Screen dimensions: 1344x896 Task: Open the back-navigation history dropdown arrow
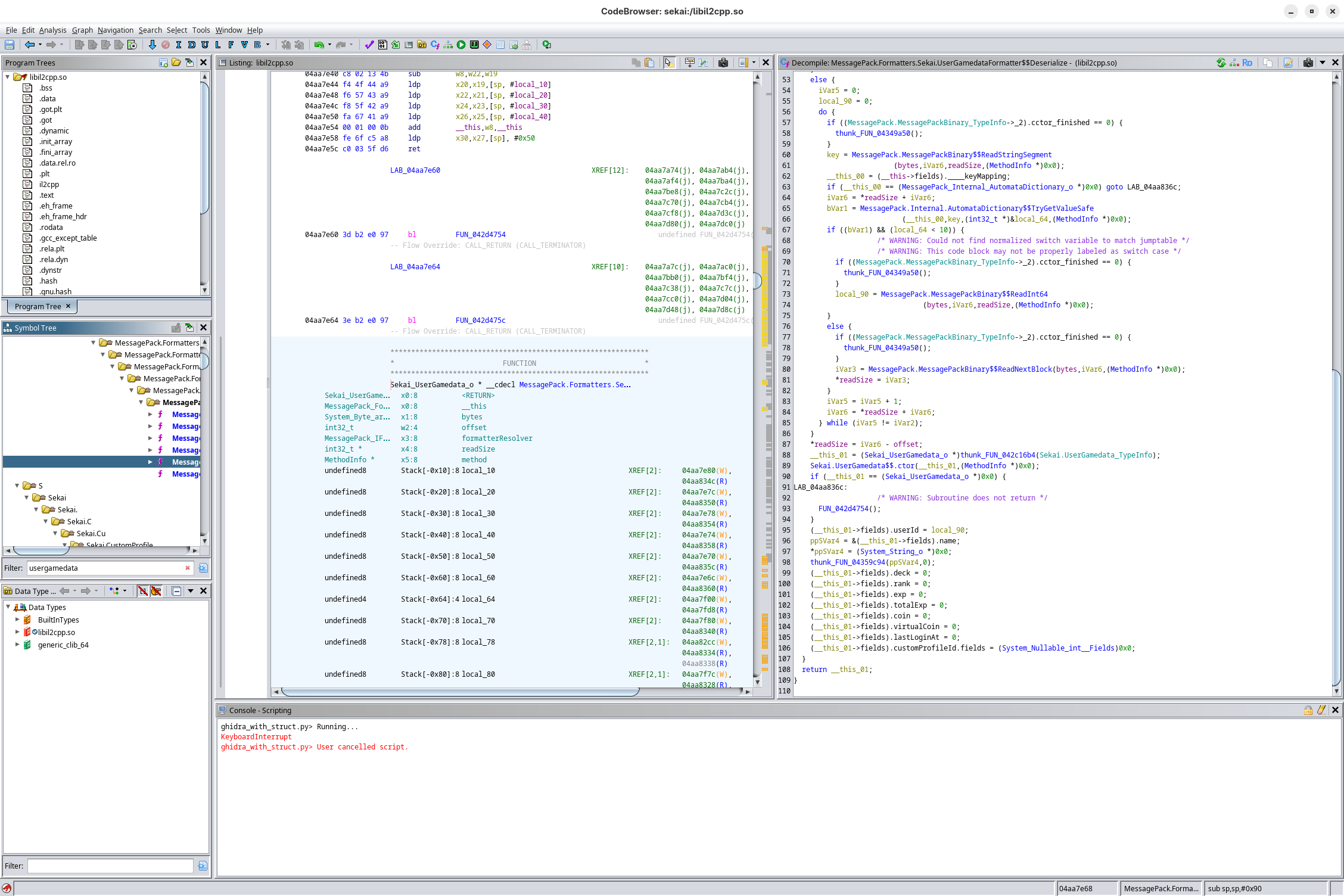[40, 45]
